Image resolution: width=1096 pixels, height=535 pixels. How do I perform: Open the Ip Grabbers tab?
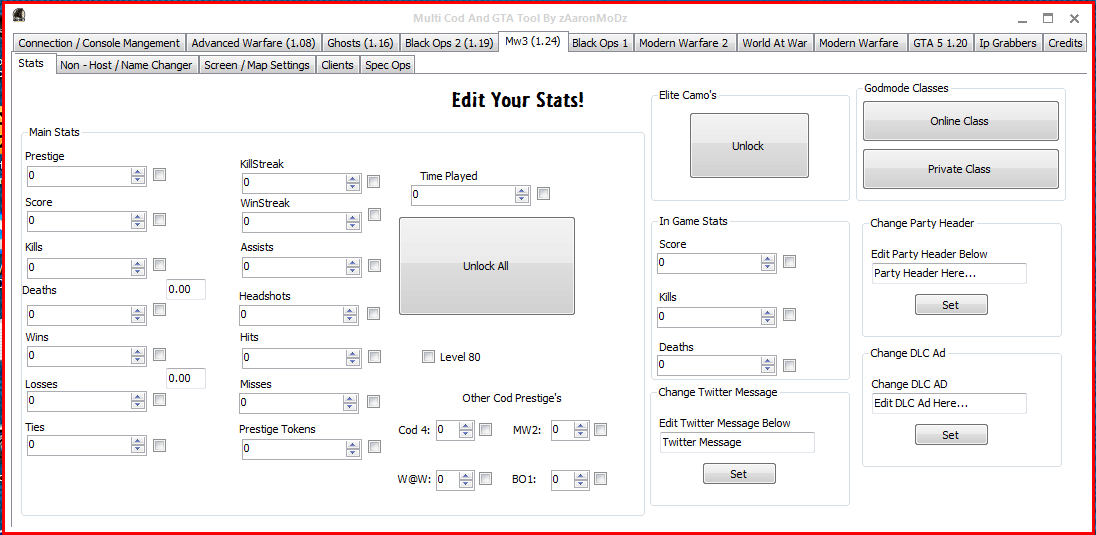(x=1007, y=43)
